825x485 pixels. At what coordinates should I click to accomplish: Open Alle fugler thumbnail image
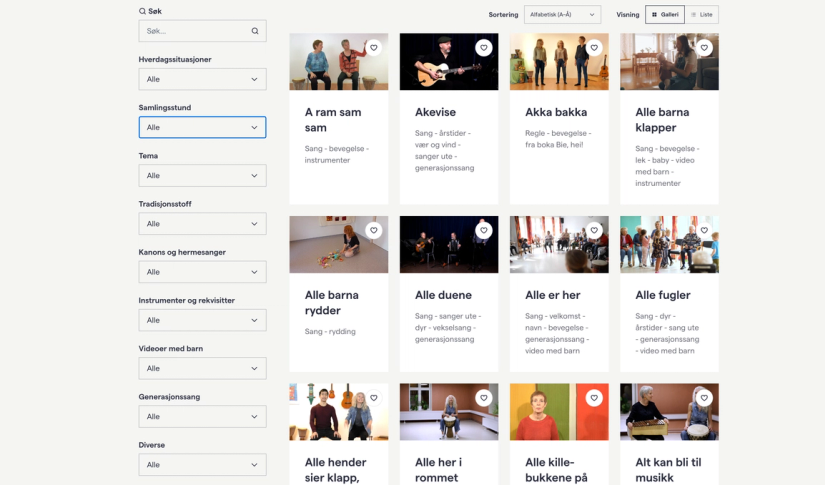pyautogui.click(x=669, y=245)
